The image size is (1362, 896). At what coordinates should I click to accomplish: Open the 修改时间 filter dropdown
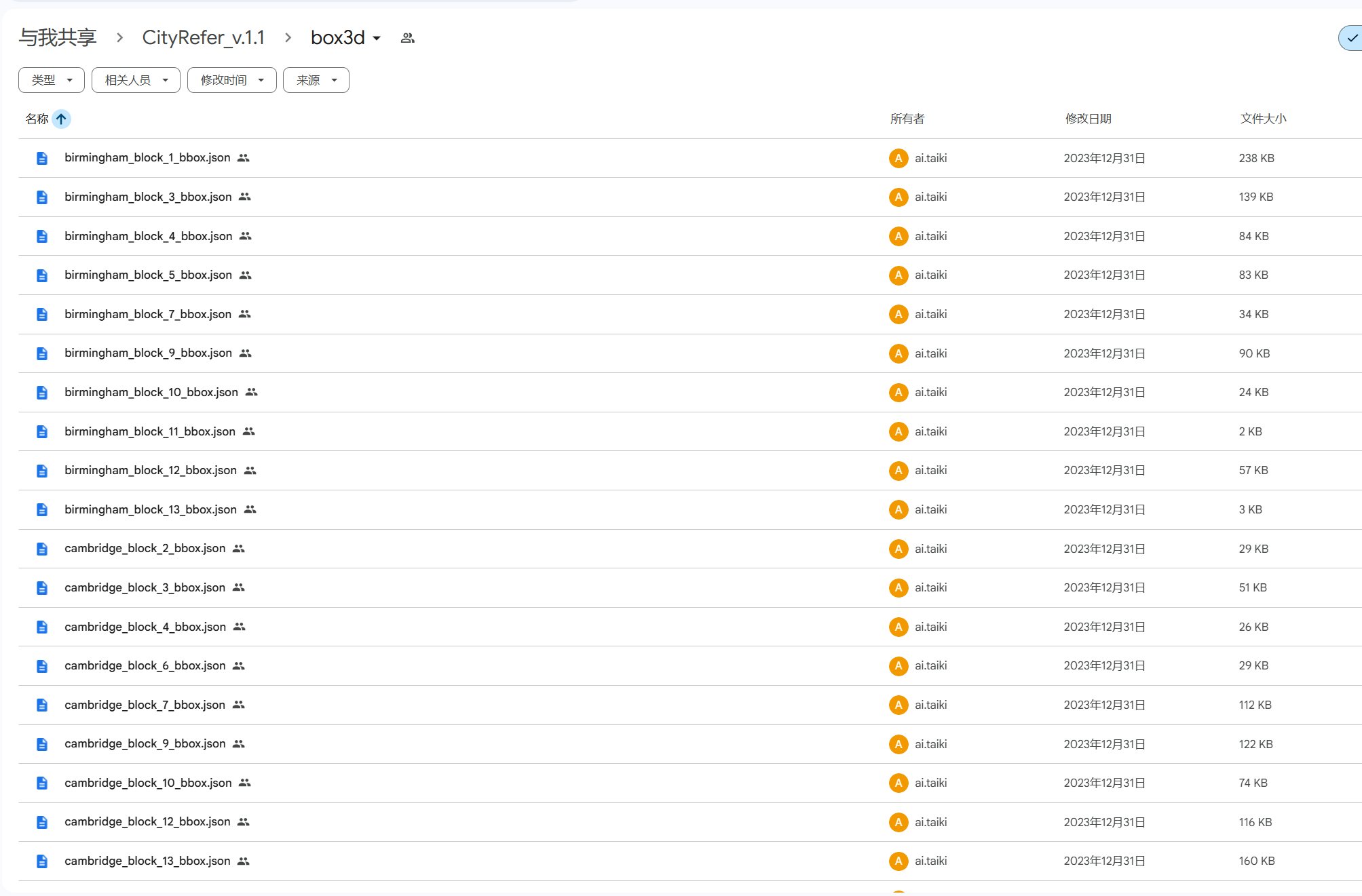[x=231, y=80]
